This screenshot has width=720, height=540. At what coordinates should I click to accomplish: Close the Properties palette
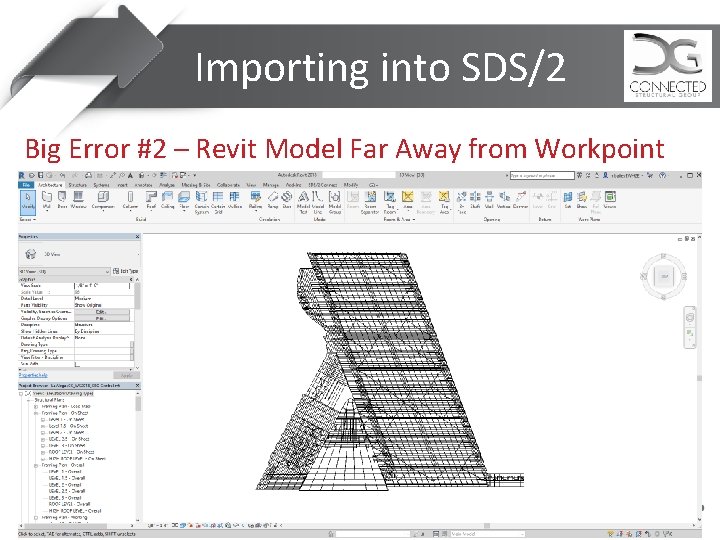click(137, 236)
